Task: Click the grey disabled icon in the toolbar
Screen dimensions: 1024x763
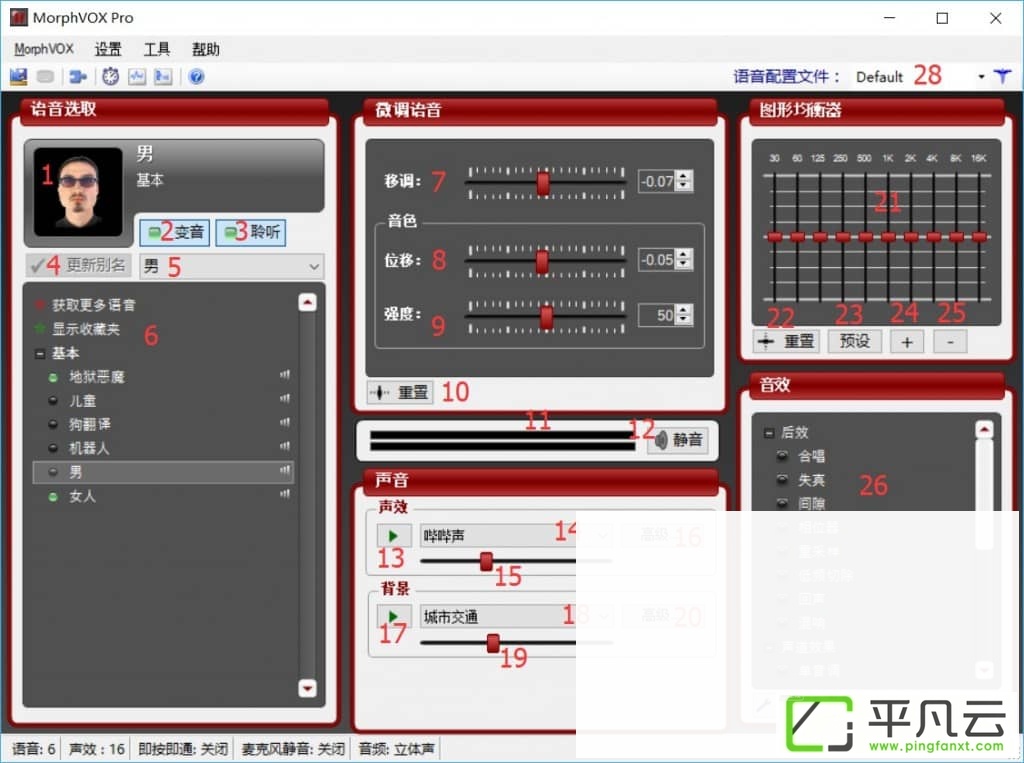Action: [45, 77]
